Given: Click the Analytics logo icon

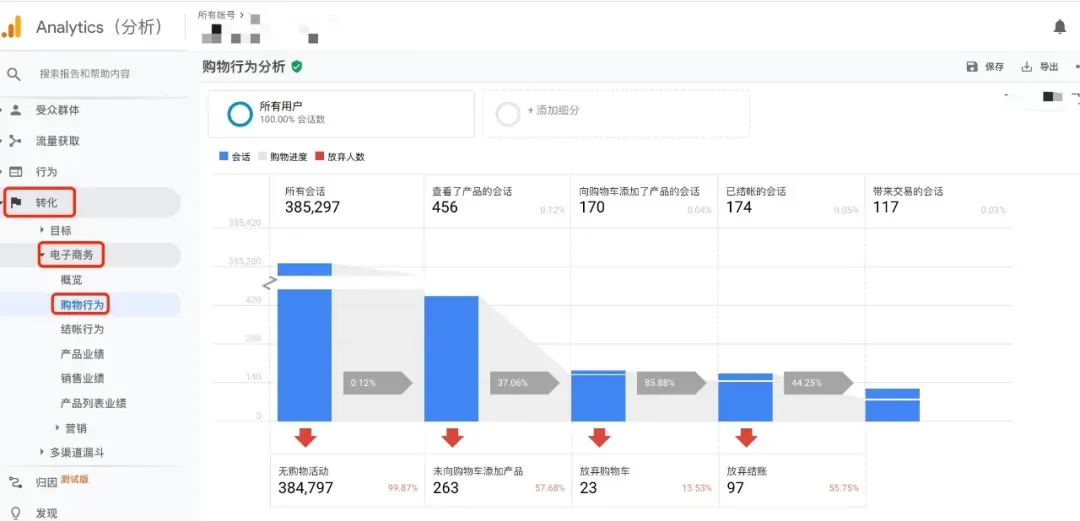Looking at the screenshot, I should (12, 28).
